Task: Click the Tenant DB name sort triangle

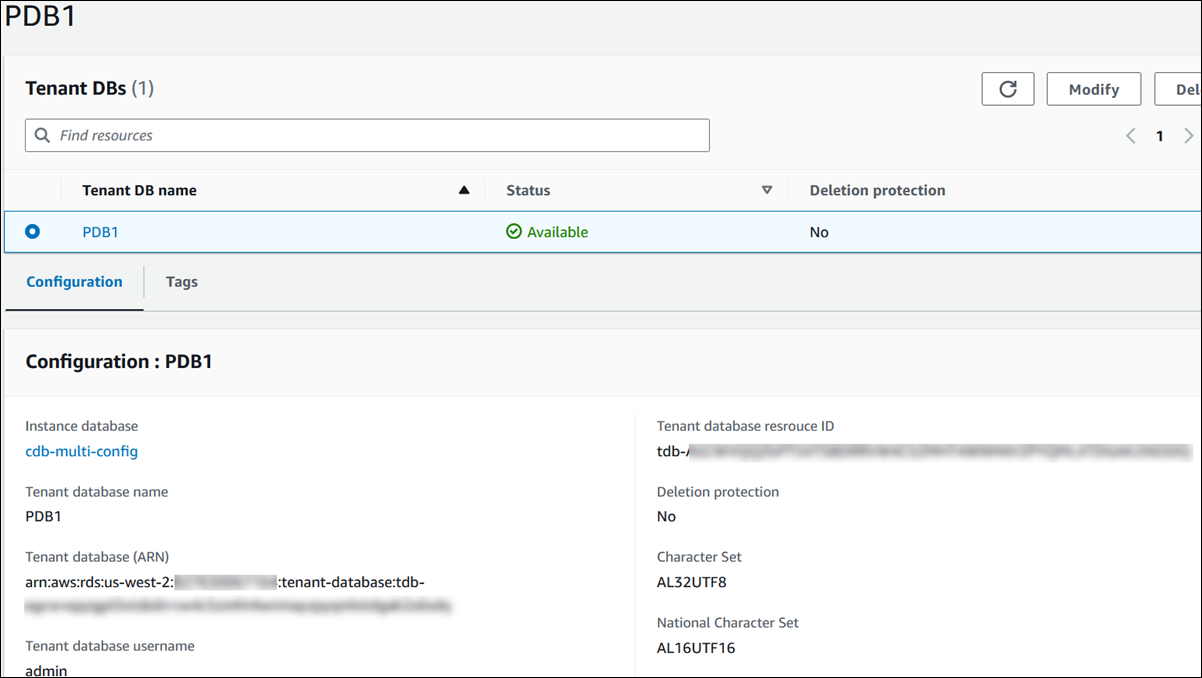Action: pyautogui.click(x=464, y=189)
